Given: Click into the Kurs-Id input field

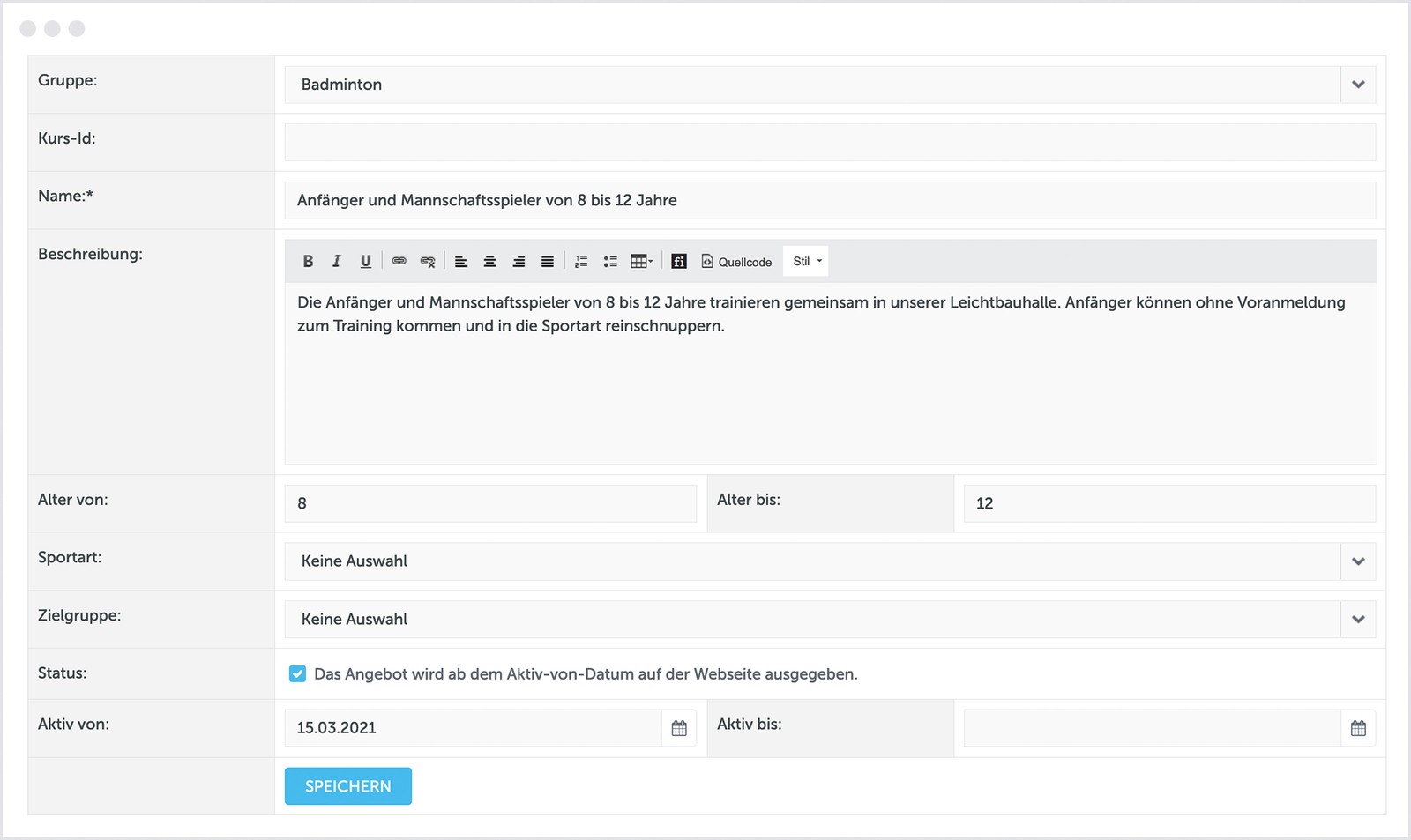Looking at the screenshot, I should (829, 143).
